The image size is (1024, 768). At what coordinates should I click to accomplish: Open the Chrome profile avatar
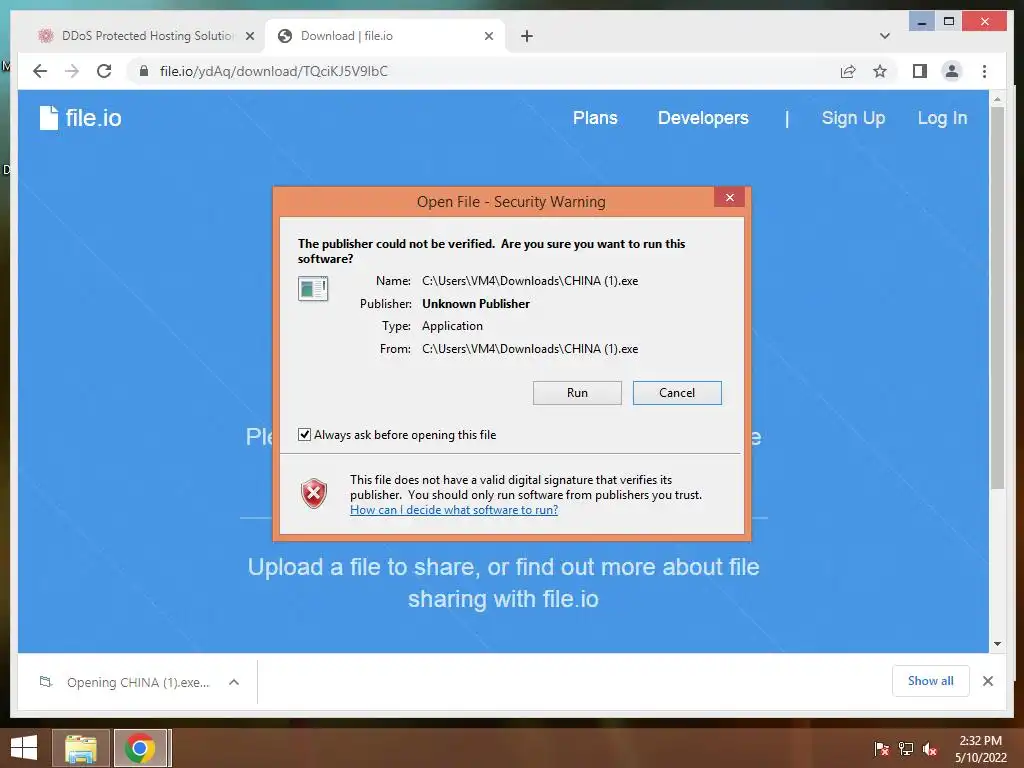(x=952, y=71)
